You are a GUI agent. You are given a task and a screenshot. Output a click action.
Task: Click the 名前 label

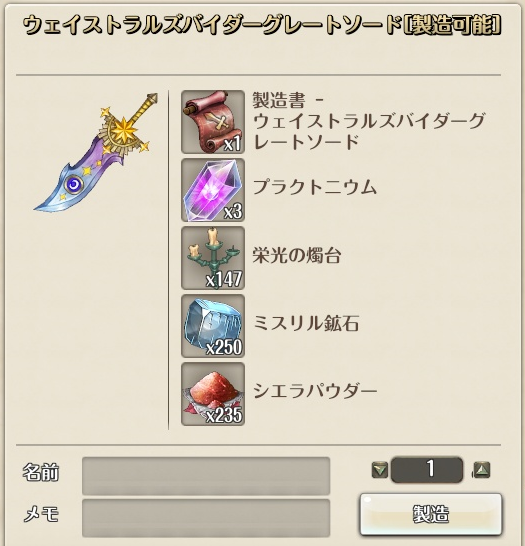tap(41, 473)
